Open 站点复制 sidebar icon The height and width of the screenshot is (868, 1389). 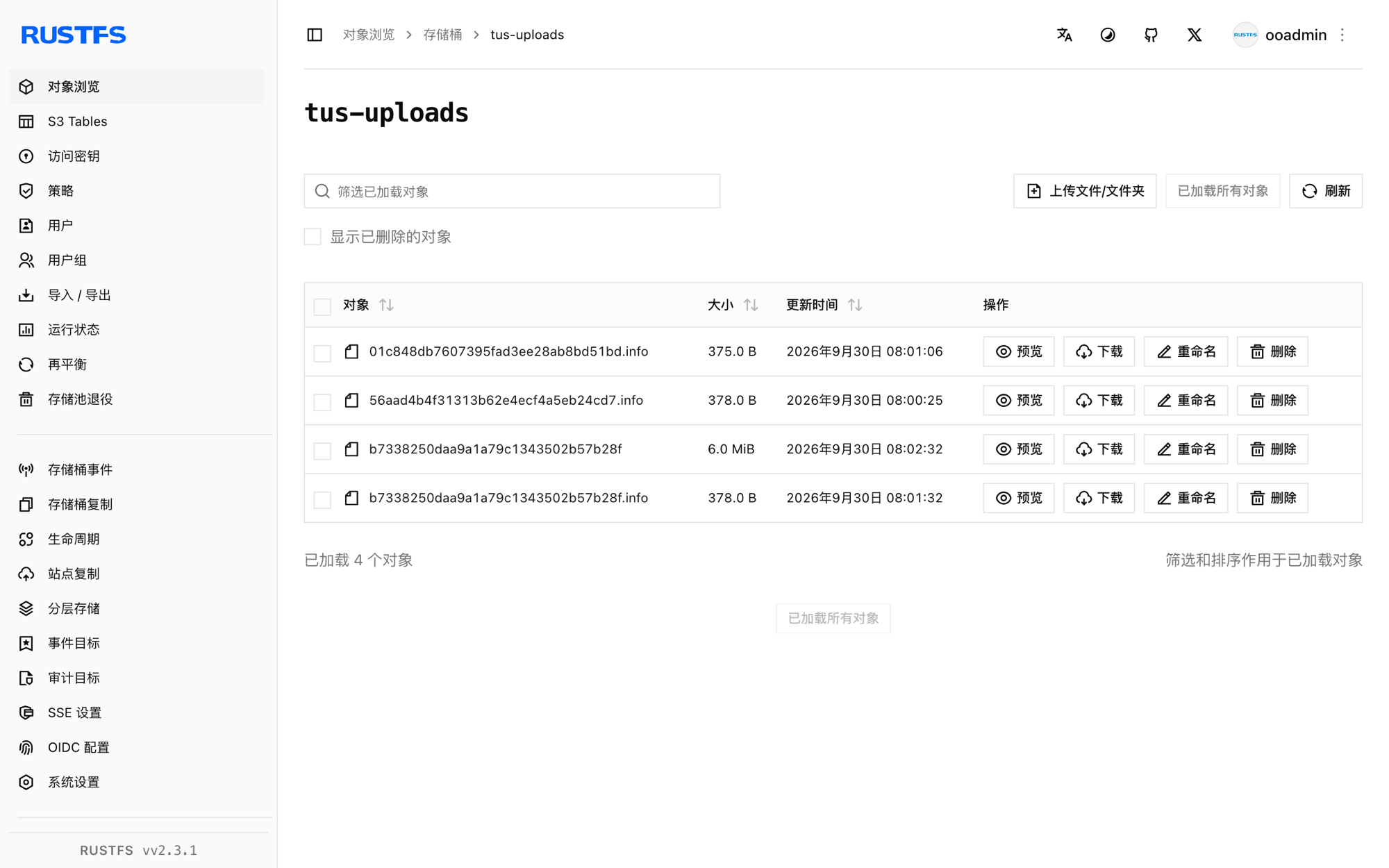26,574
